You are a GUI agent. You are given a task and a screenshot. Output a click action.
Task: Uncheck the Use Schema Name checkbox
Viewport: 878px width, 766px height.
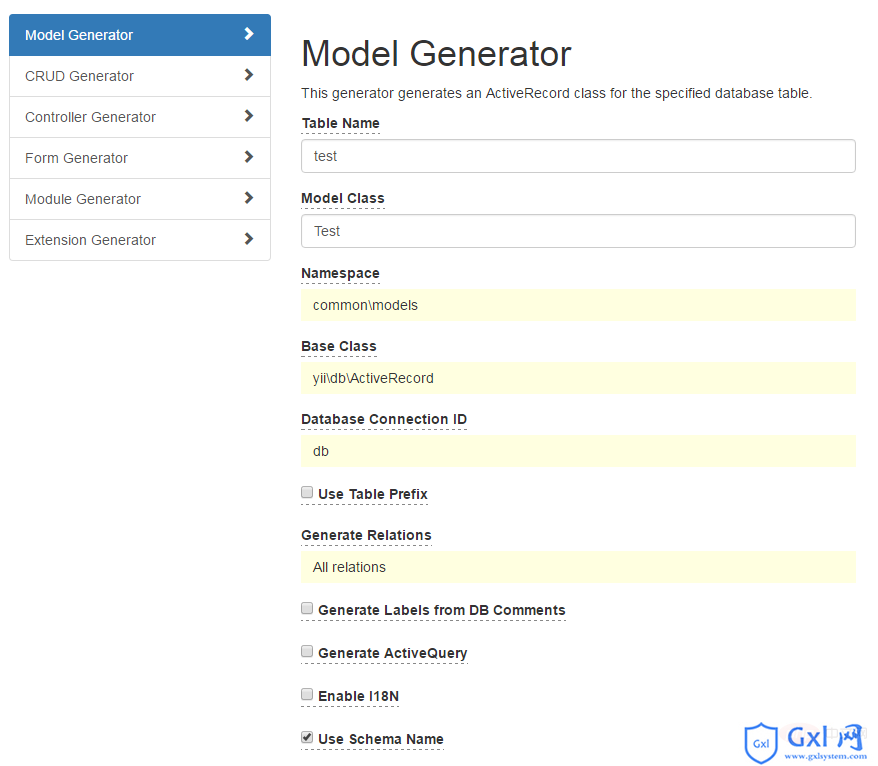pyautogui.click(x=307, y=737)
